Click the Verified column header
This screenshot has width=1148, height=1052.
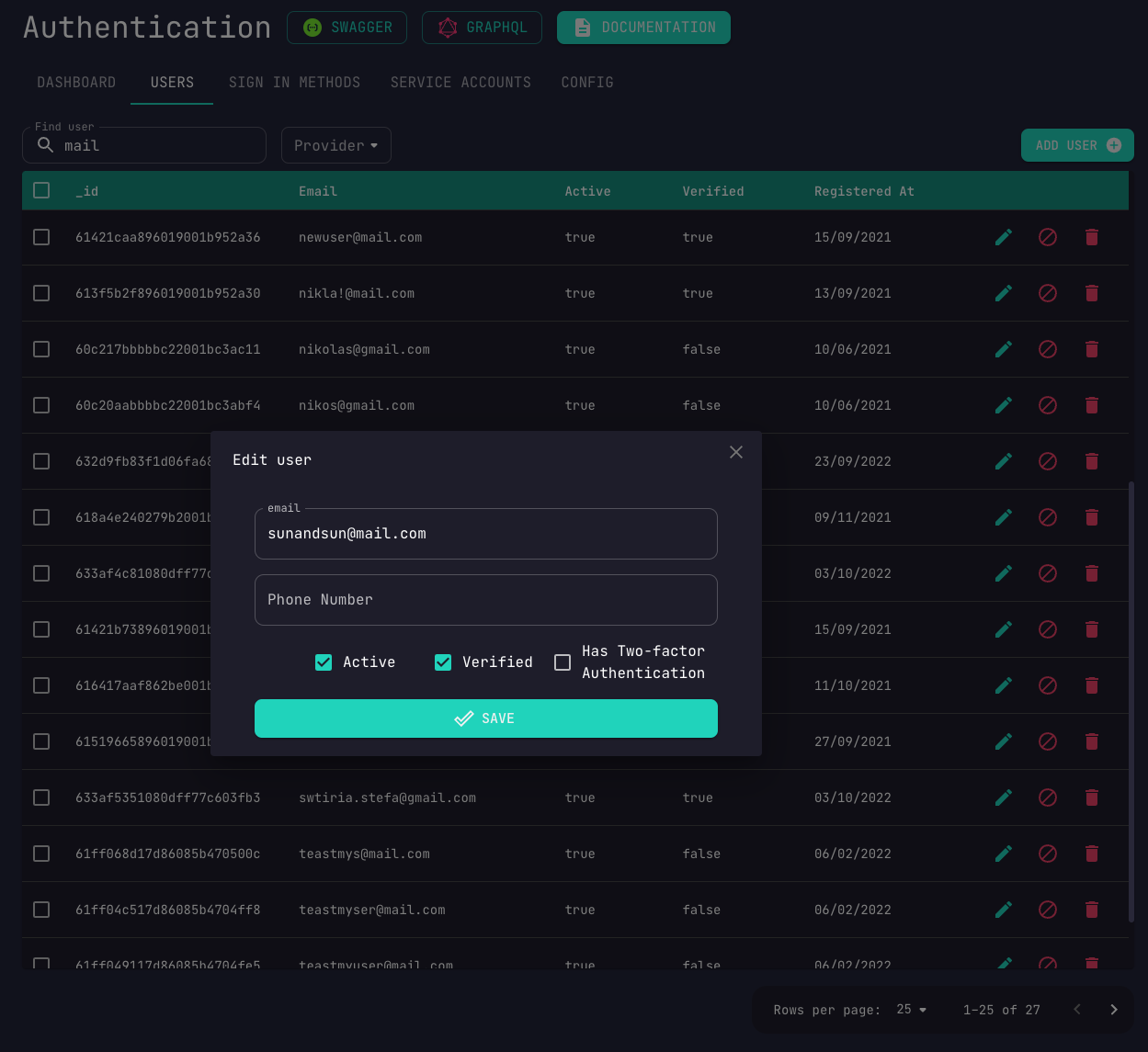(x=713, y=191)
